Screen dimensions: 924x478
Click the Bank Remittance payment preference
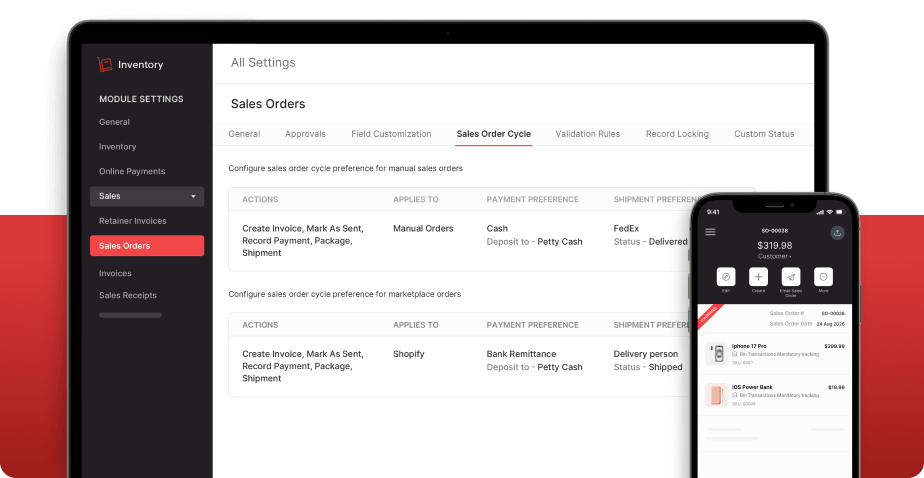[522, 354]
